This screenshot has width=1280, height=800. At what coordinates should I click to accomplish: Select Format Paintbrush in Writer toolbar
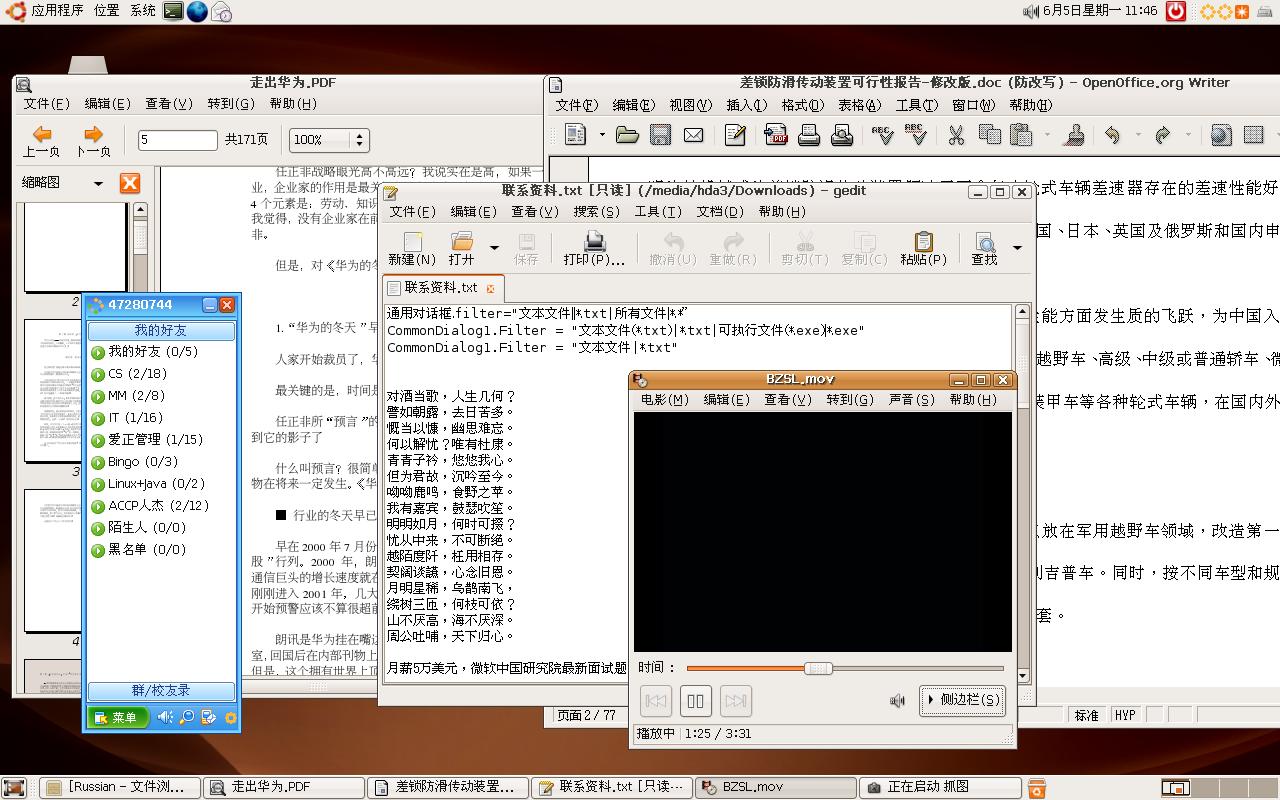pos(1076,135)
